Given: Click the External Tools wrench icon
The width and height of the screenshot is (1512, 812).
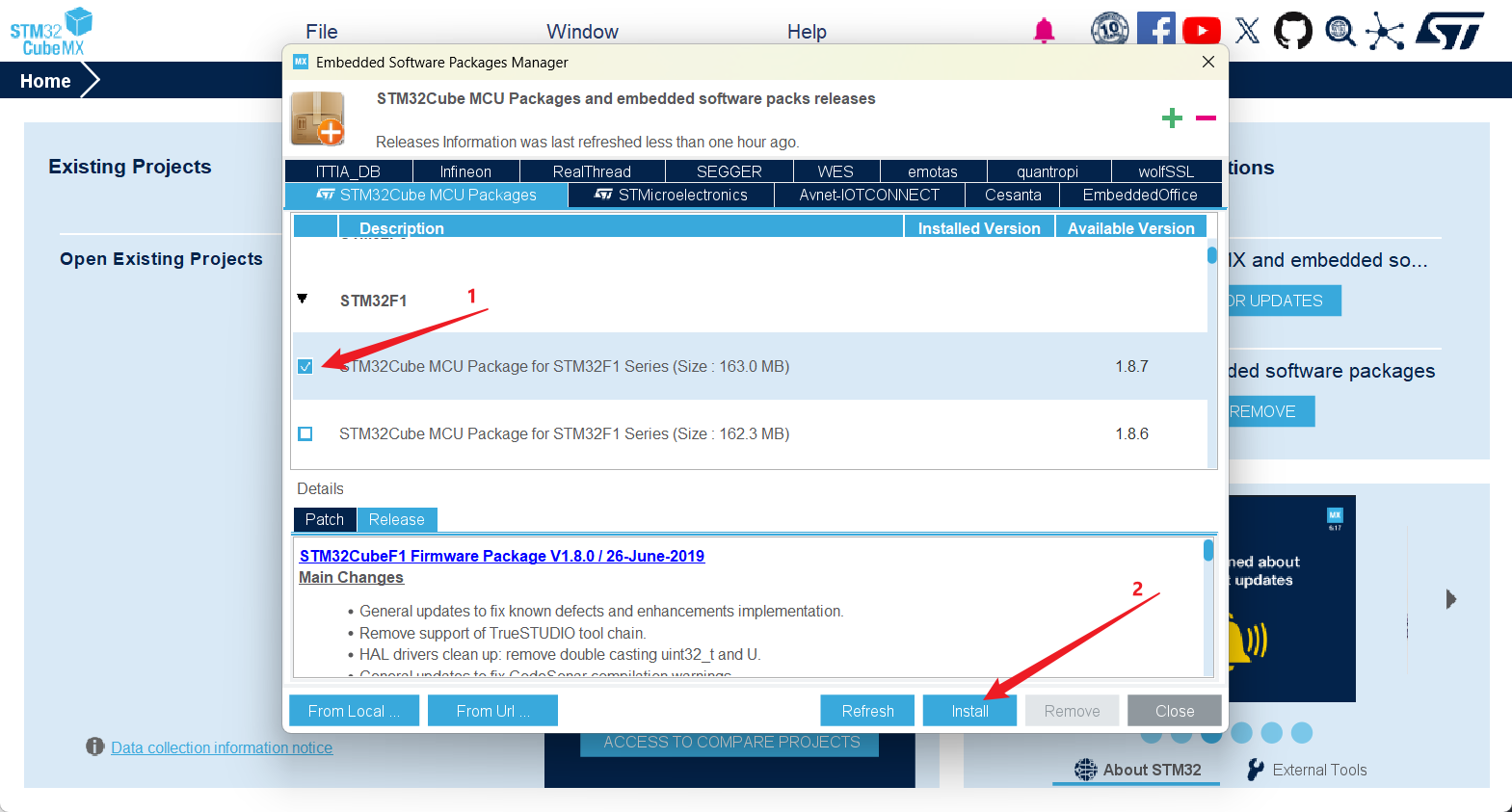Looking at the screenshot, I should click(x=1255, y=769).
